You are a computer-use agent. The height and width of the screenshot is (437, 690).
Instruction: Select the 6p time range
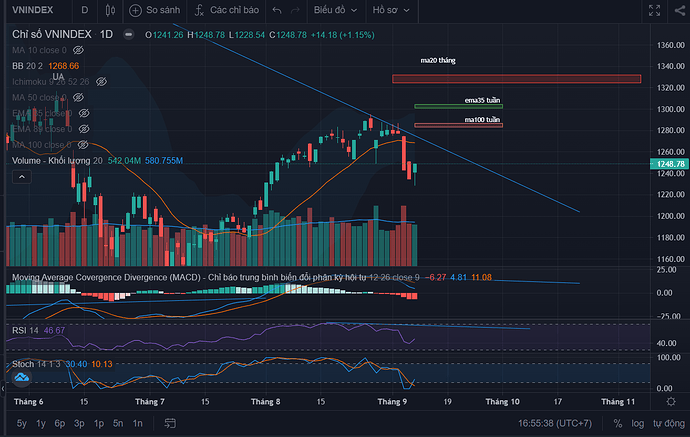click(60, 423)
